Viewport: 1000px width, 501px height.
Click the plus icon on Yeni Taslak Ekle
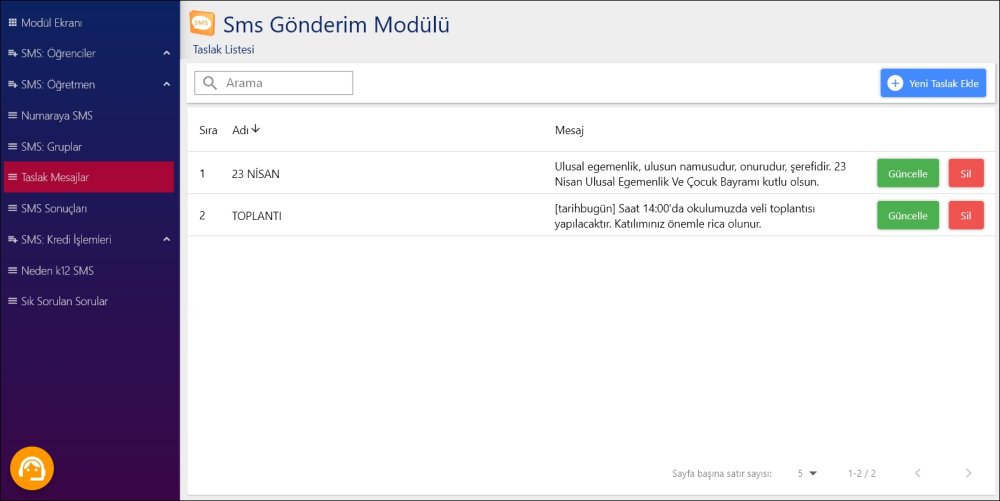click(895, 83)
